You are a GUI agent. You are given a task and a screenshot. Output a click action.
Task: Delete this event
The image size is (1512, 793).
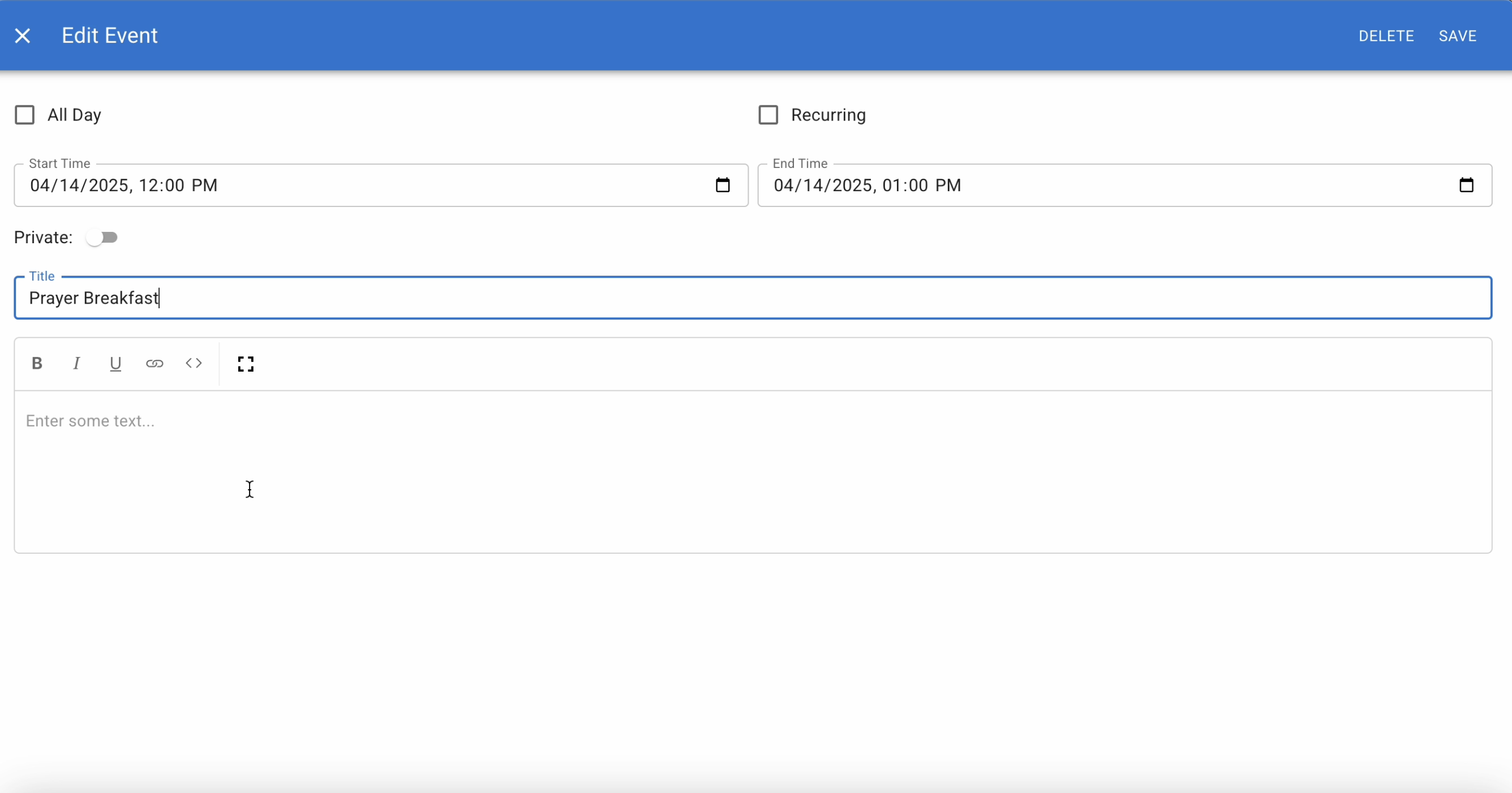tap(1386, 36)
